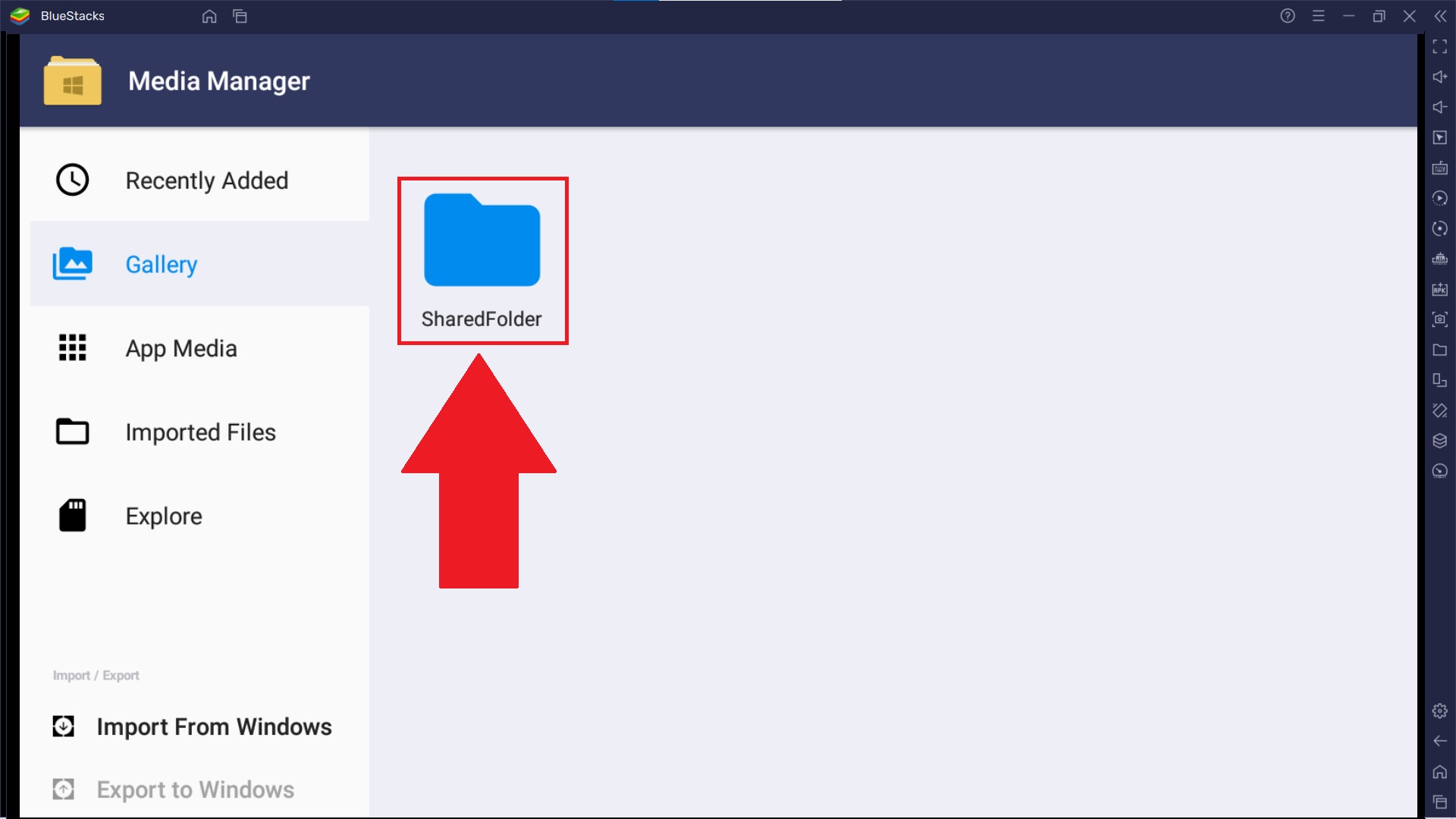This screenshot has height=819, width=1456.
Task: Click the BlueStacks home button
Action: (208, 15)
